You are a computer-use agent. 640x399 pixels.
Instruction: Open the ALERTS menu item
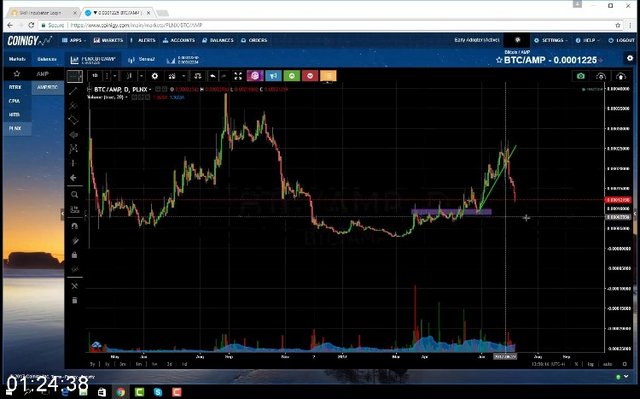coord(143,40)
